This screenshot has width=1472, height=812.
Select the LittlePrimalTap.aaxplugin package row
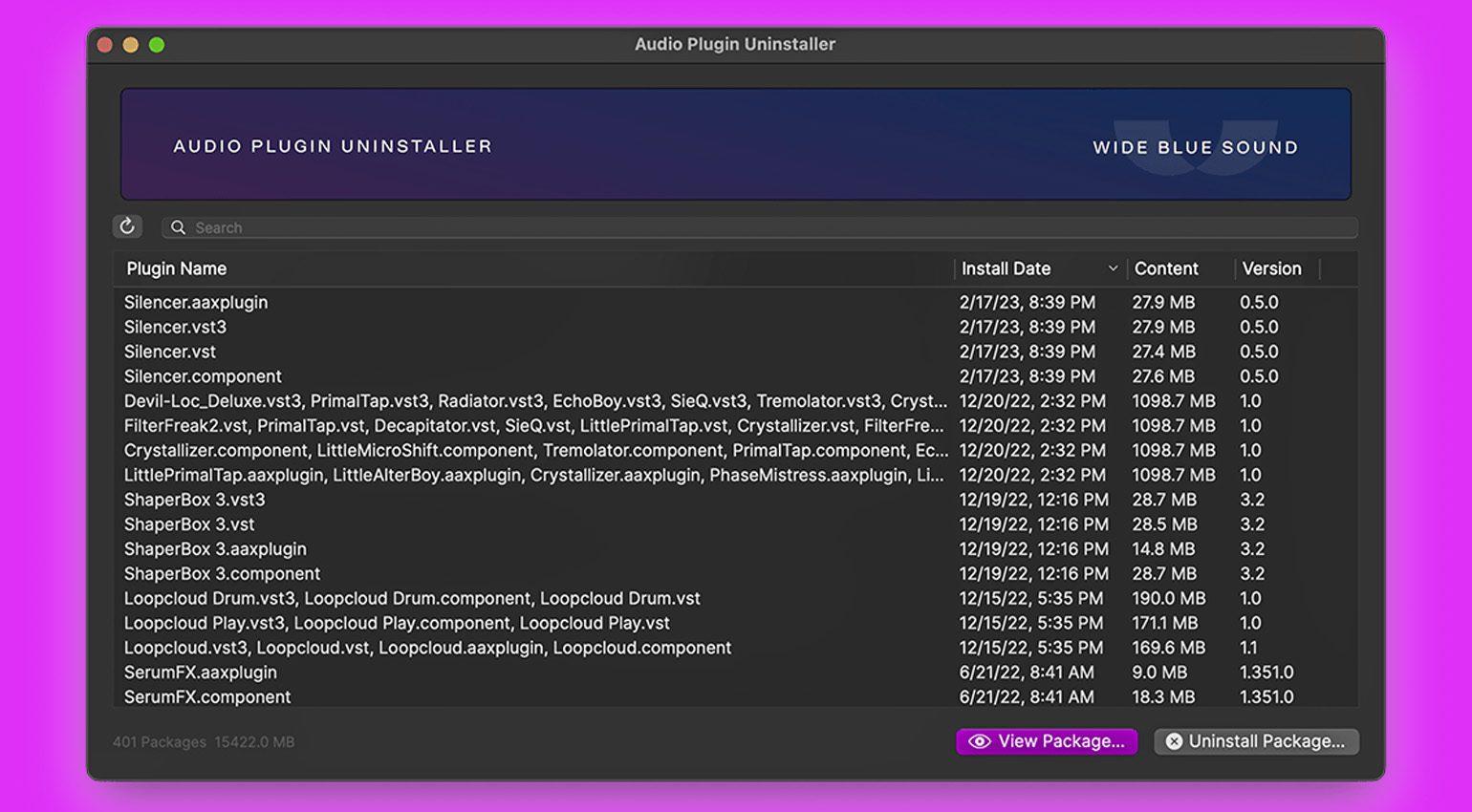pyautogui.click(x=735, y=475)
